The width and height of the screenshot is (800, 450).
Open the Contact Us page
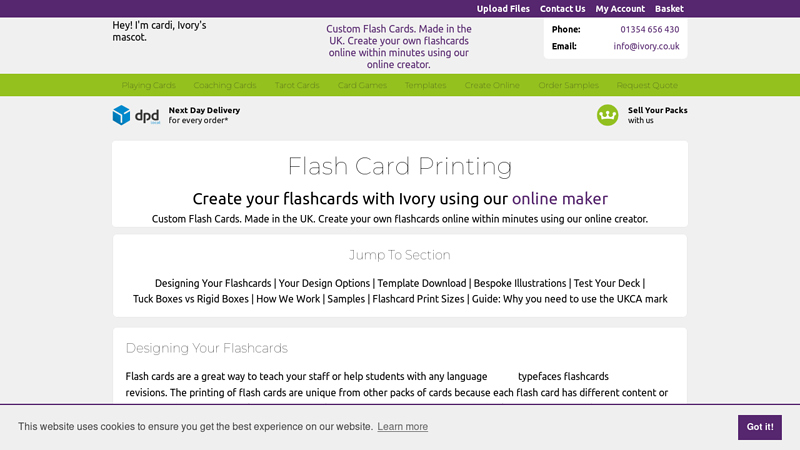(562, 9)
